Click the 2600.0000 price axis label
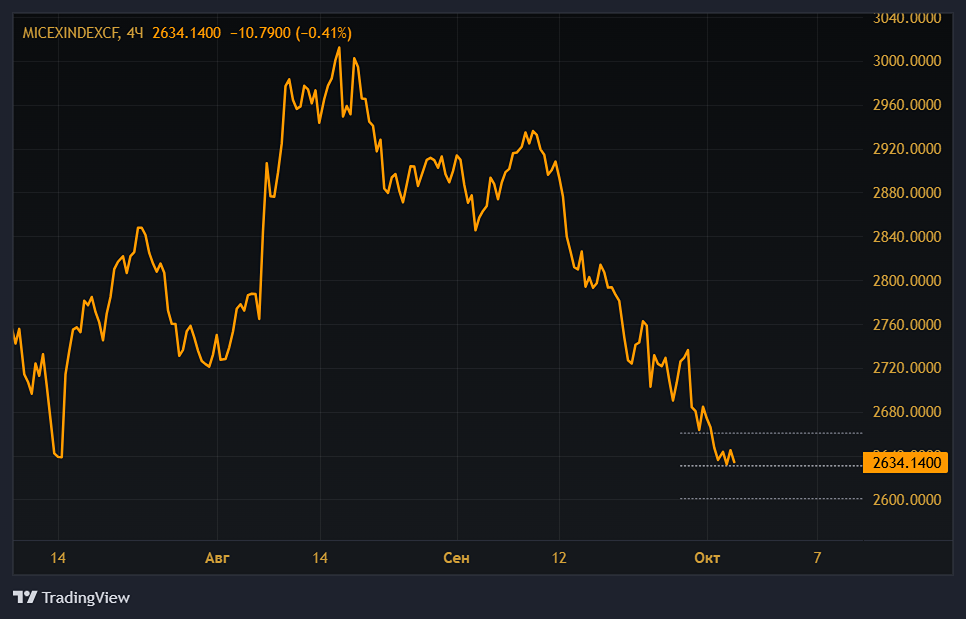This screenshot has height=619, width=966. [908, 500]
